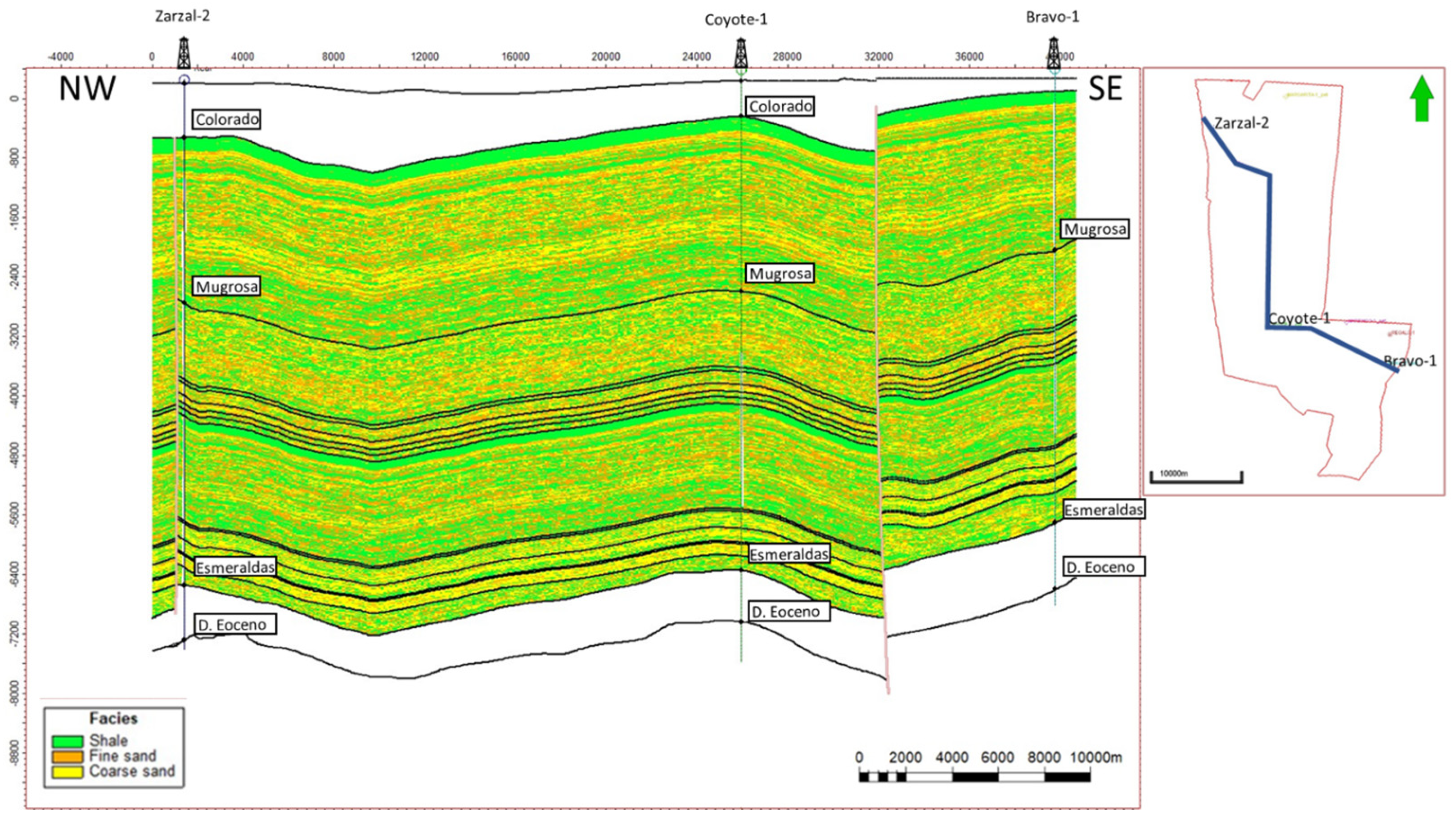Click the Coyote-1 label on the location map
Image resolution: width=1456 pixels, height=824 pixels.
(x=1299, y=319)
